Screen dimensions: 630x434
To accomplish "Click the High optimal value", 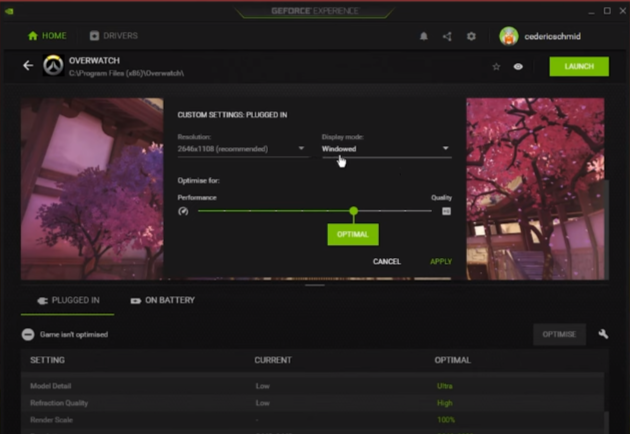I will [x=444, y=403].
